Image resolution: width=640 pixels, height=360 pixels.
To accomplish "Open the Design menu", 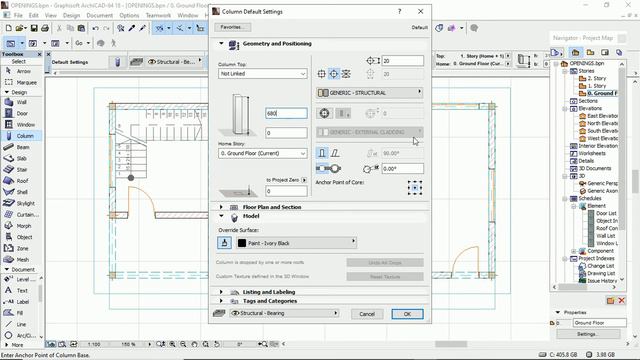I will coord(71,15).
